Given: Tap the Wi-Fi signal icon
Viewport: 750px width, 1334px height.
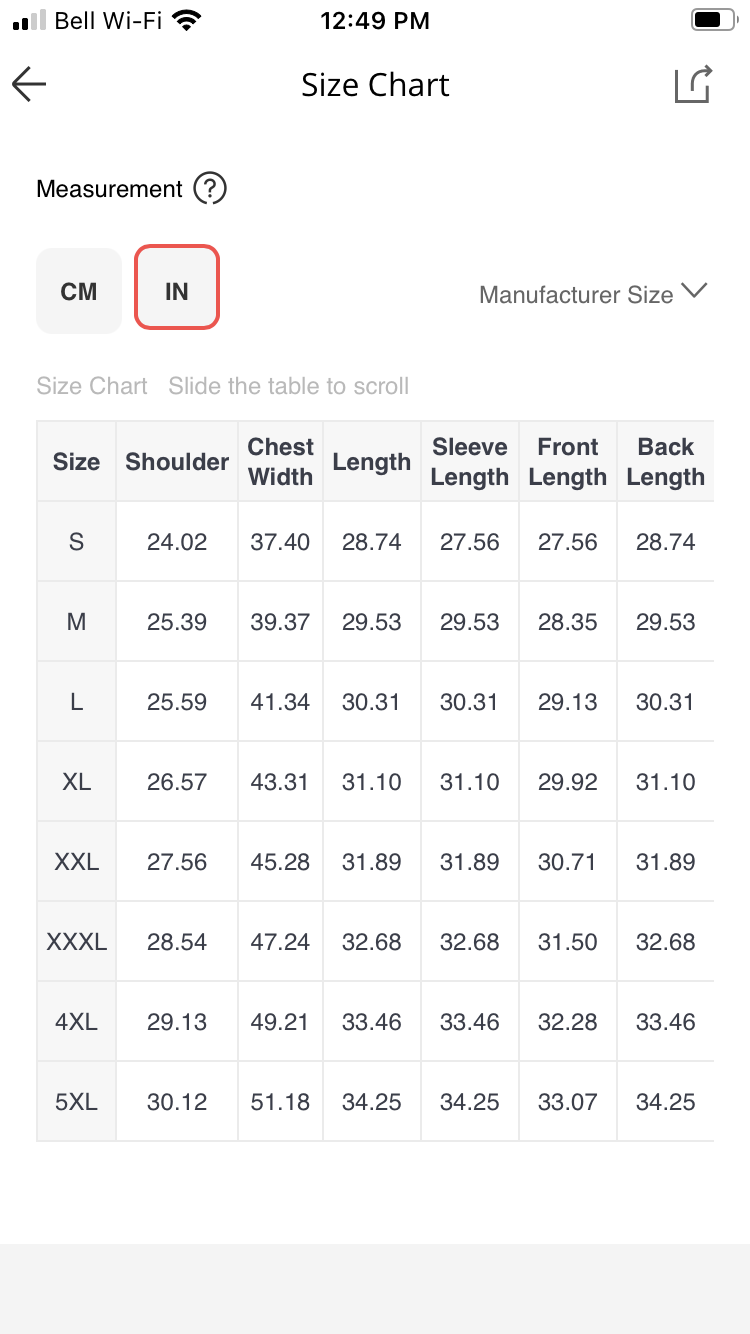Looking at the screenshot, I should [x=185, y=20].
